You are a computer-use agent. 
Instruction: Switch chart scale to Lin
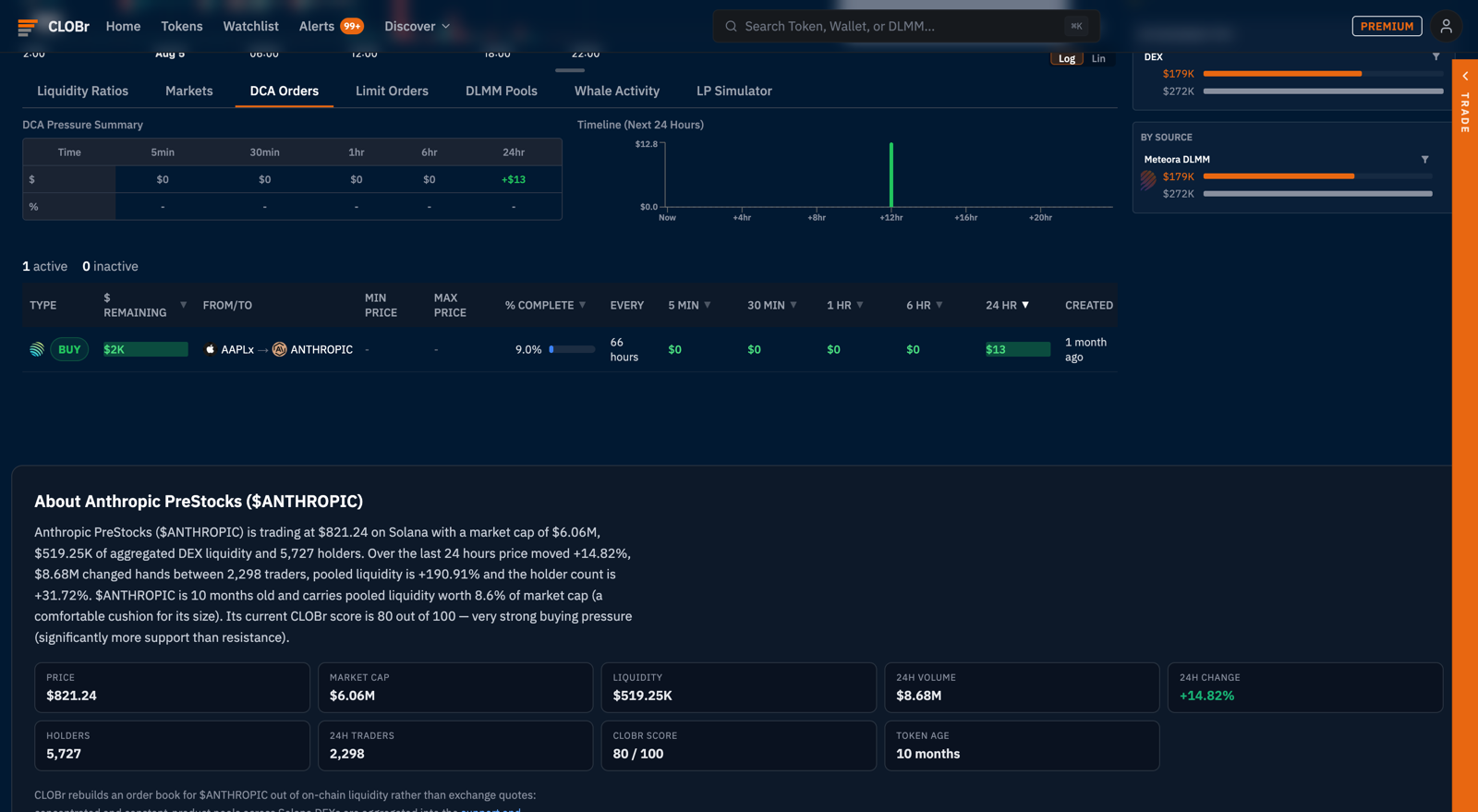pyautogui.click(x=1098, y=58)
